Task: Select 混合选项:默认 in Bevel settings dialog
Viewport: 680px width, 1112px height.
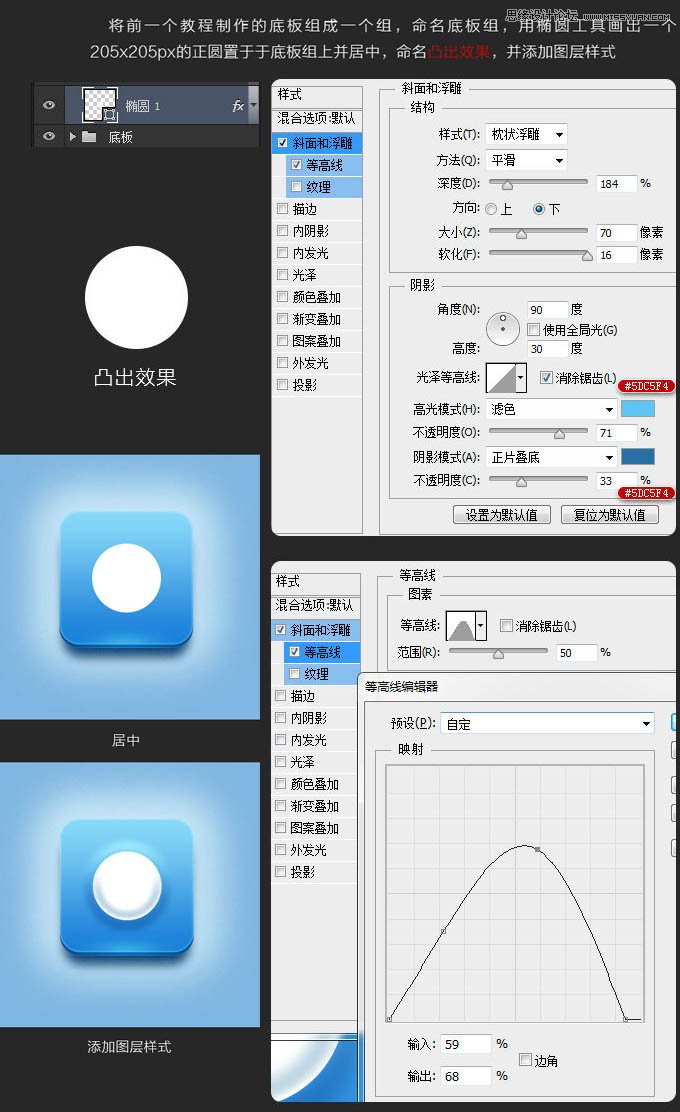Action: (317, 118)
